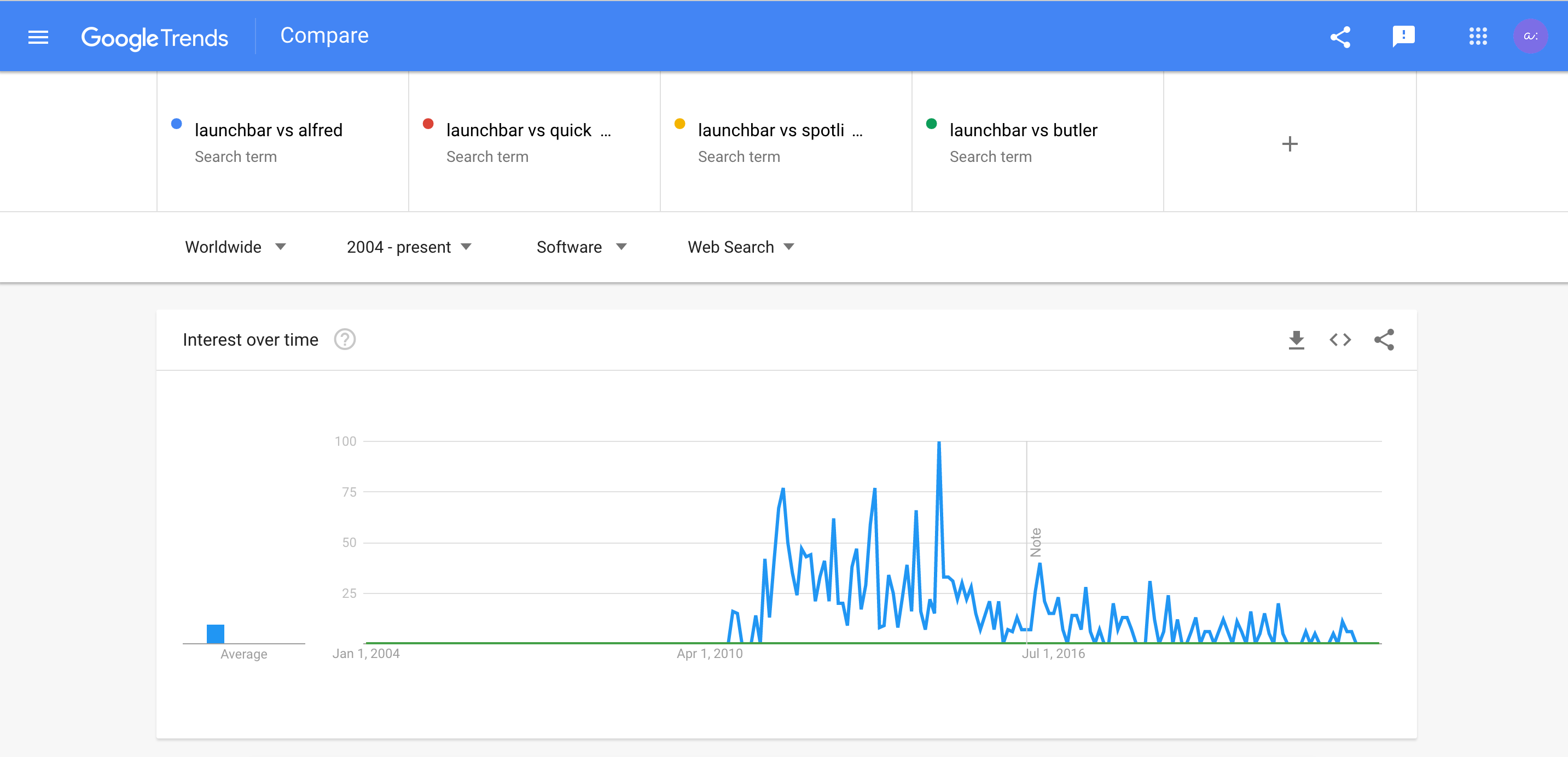Expand the Worldwide region dropdown

coord(236,247)
